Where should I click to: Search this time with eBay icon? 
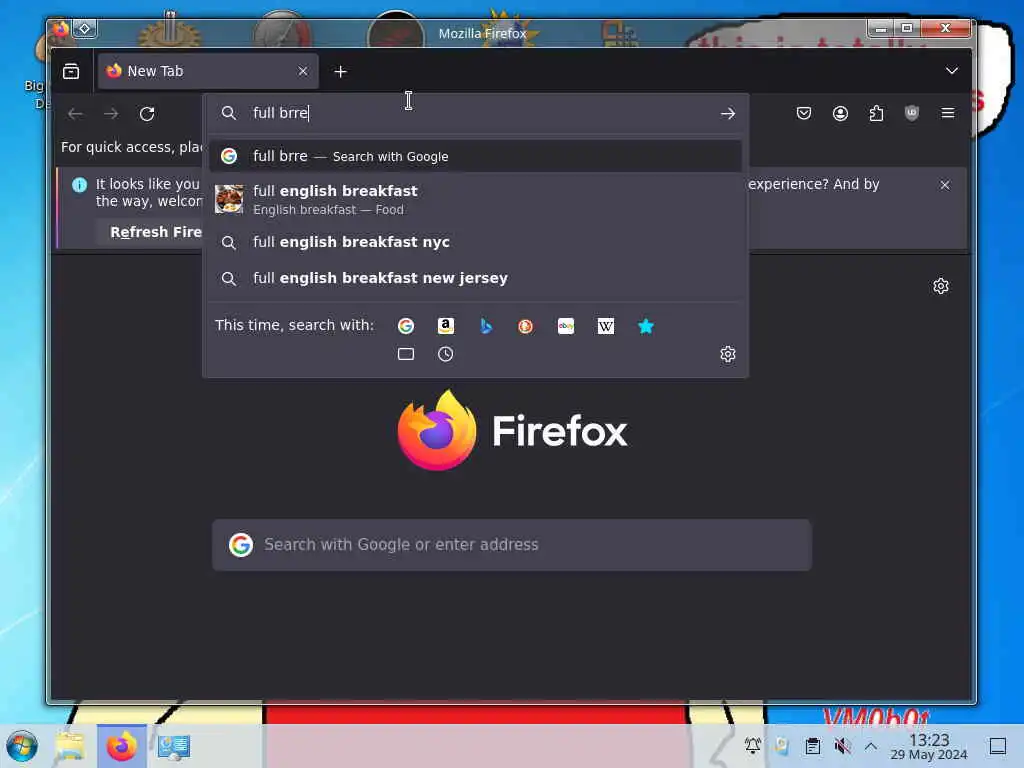pyautogui.click(x=566, y=326)
